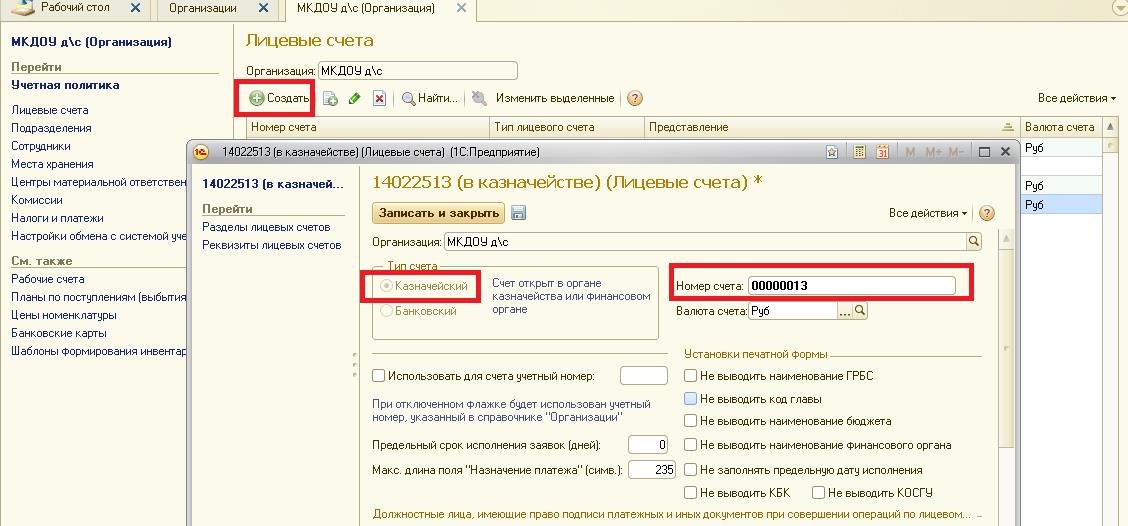Click the Номер счета input field
Viewport: 1128px width, 526px height.
[x=852, y=286]
